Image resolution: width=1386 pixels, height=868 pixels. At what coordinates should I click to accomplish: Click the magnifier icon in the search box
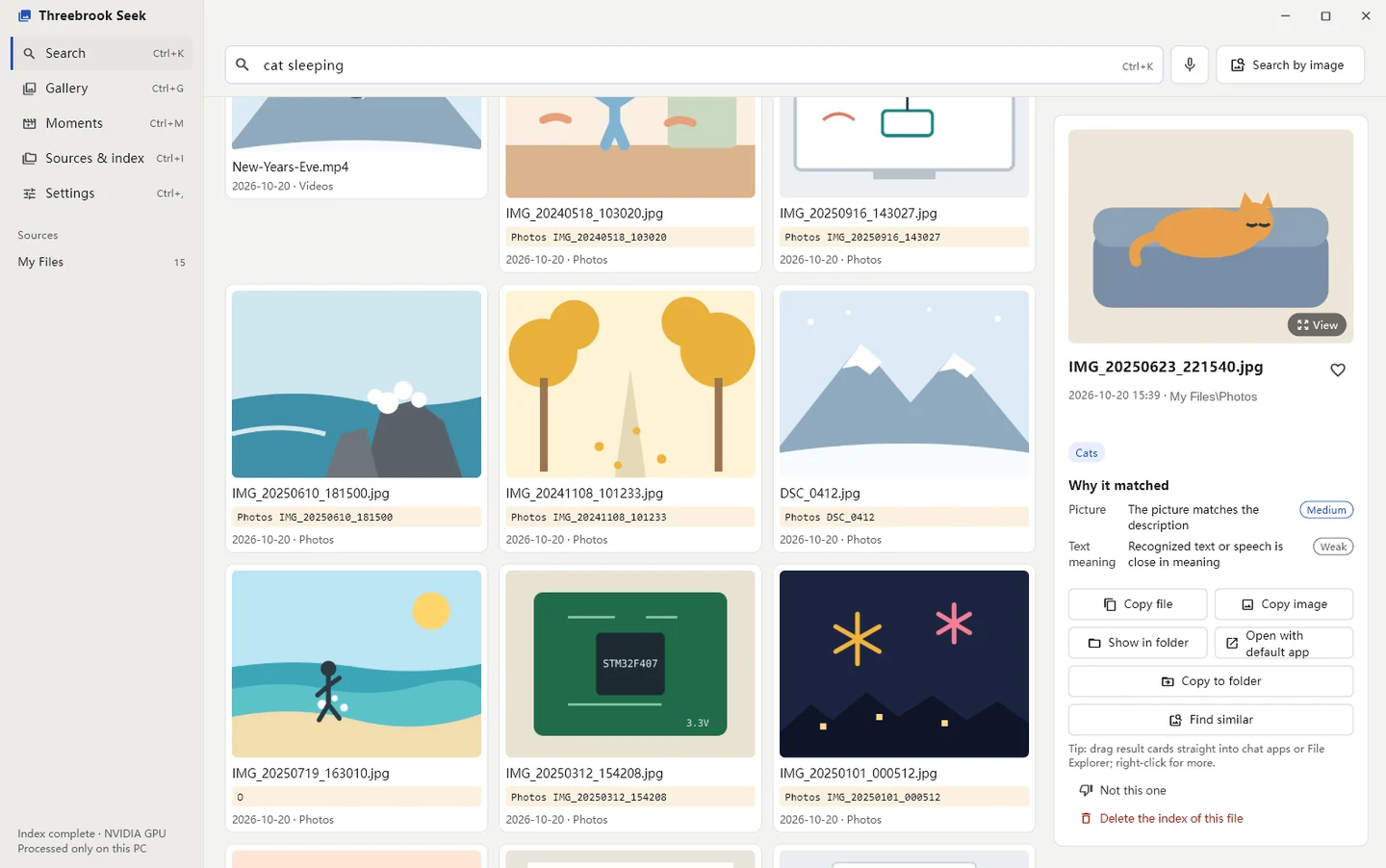tap(243, 64)
